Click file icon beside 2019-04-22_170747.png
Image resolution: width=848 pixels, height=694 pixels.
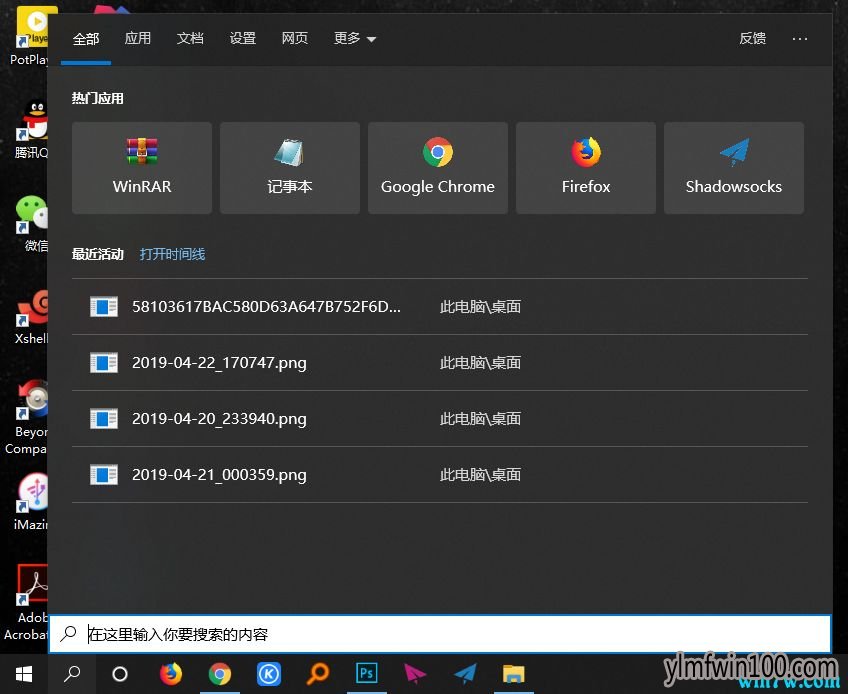(x=104, y=362)
